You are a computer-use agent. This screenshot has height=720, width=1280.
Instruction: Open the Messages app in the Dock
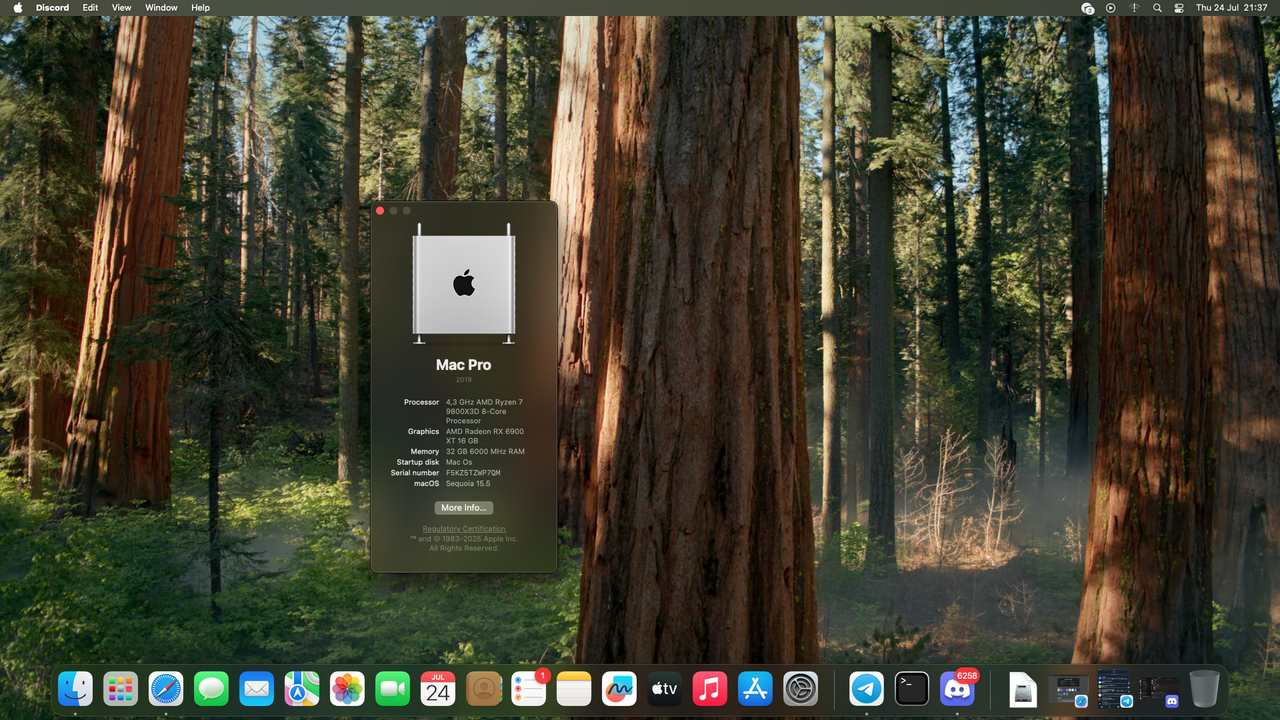pyautogui.click(x=211, y=689)
